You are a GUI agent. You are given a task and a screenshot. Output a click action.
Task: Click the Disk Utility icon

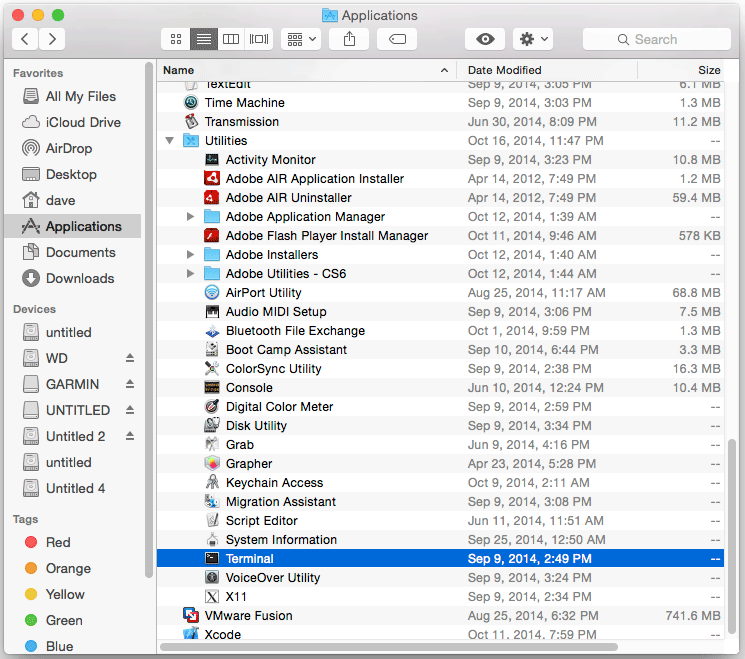(x=212, y=426)
